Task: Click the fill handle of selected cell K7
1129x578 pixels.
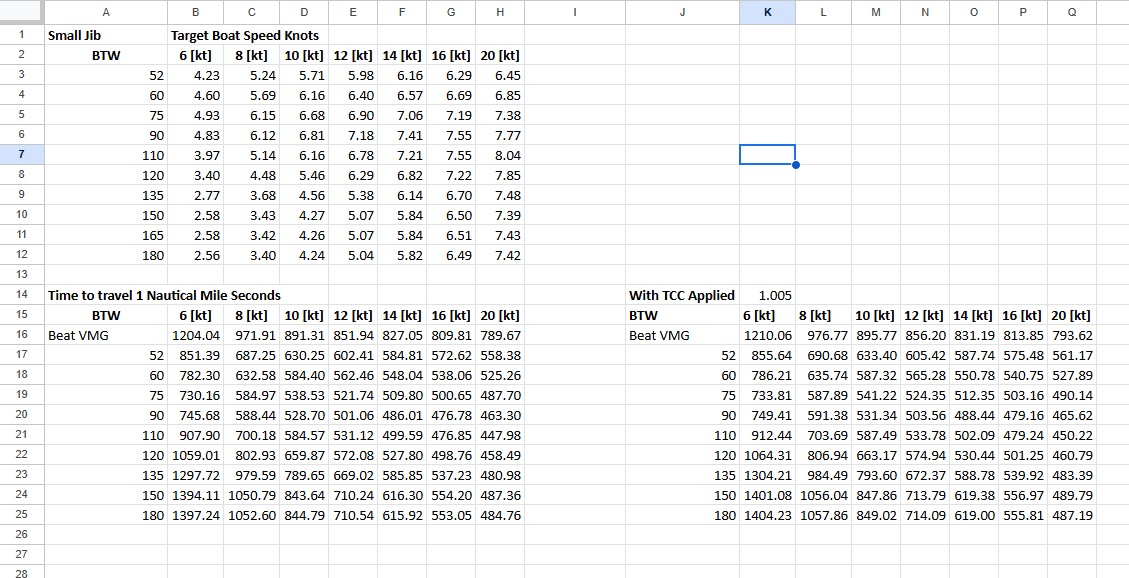Action: [x=795, y=165]
